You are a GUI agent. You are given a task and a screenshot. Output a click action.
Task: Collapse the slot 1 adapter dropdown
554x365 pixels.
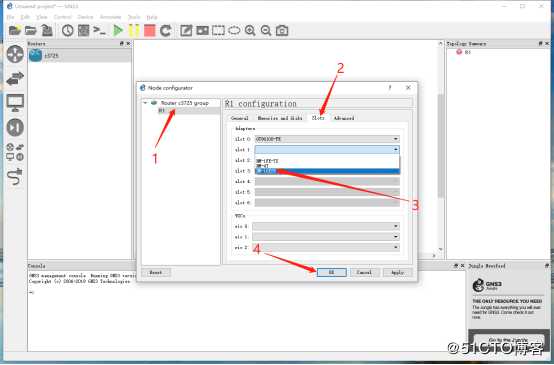click(327, 150)
